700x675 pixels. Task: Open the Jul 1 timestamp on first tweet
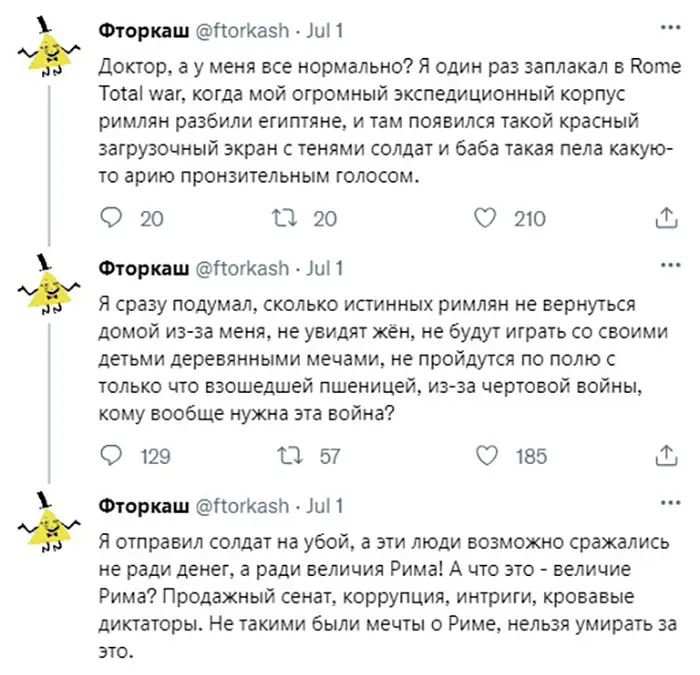pos(324,31)
